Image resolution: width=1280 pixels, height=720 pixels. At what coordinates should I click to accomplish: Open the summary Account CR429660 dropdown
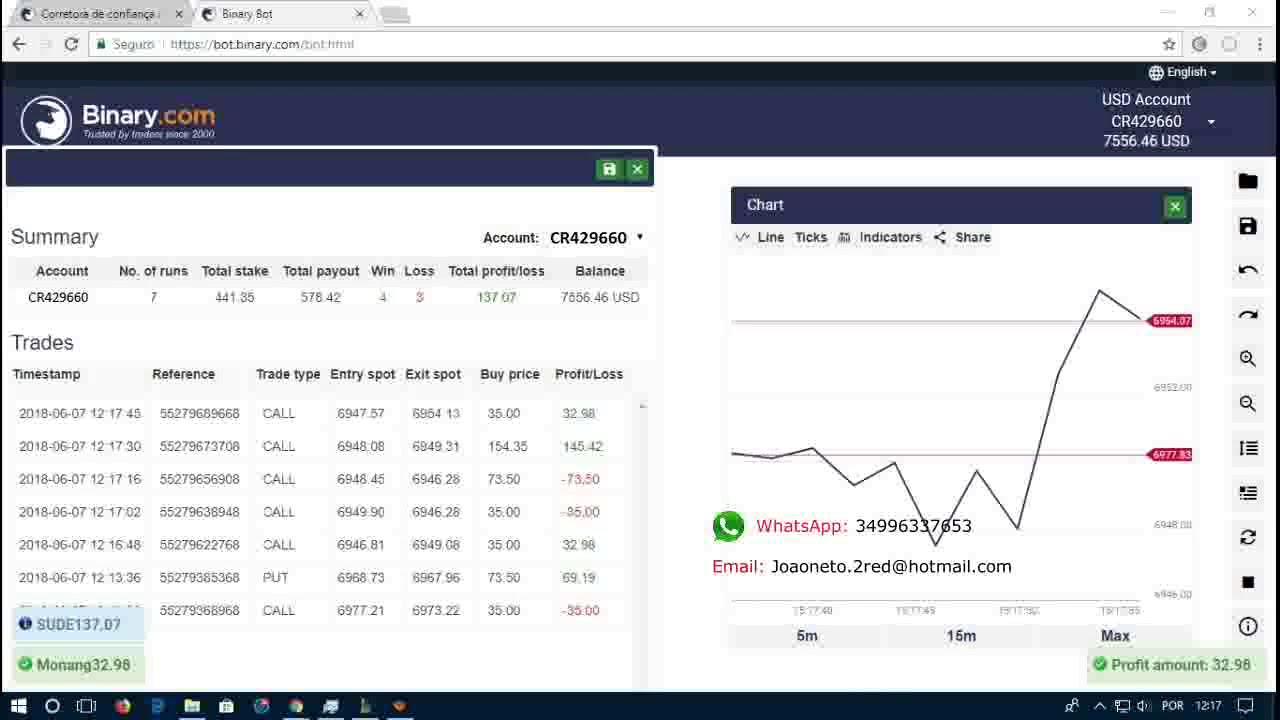(596, 238)
